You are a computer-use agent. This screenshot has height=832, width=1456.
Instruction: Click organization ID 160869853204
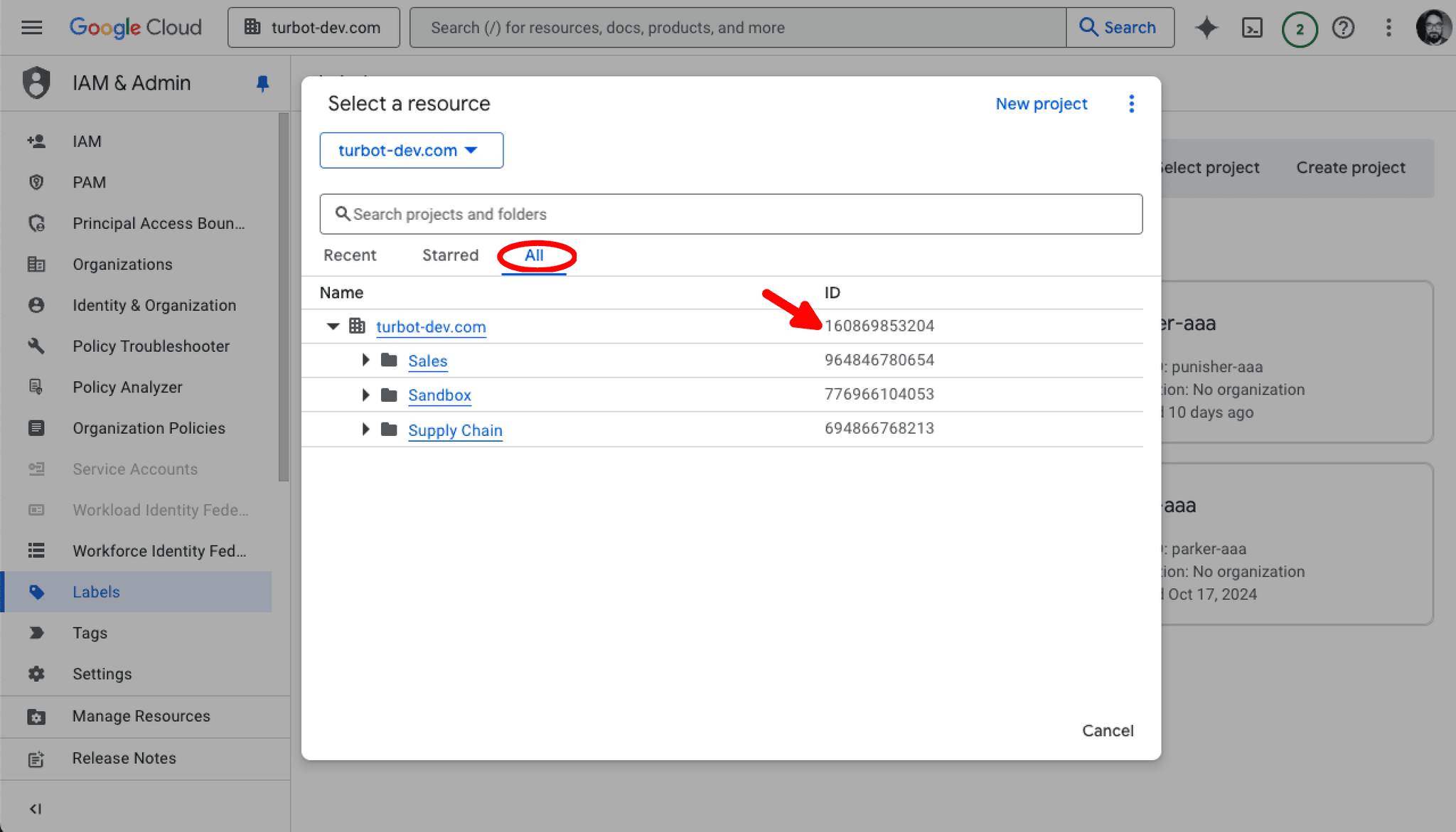tap(879, 326)
